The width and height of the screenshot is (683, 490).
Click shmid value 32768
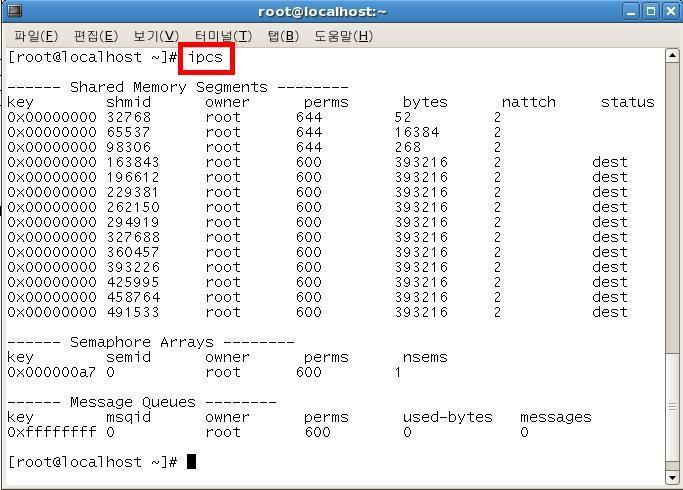(x=129, y=117)
